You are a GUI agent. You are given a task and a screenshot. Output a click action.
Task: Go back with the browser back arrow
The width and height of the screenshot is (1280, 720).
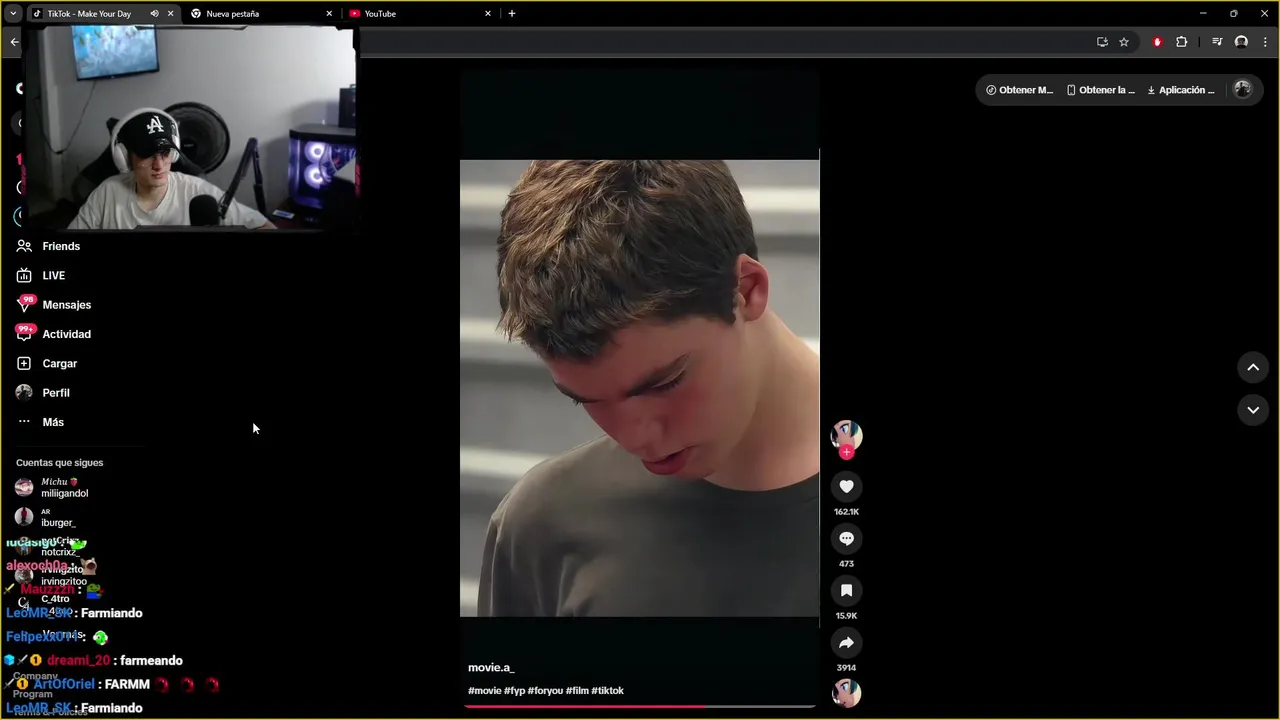14,42
